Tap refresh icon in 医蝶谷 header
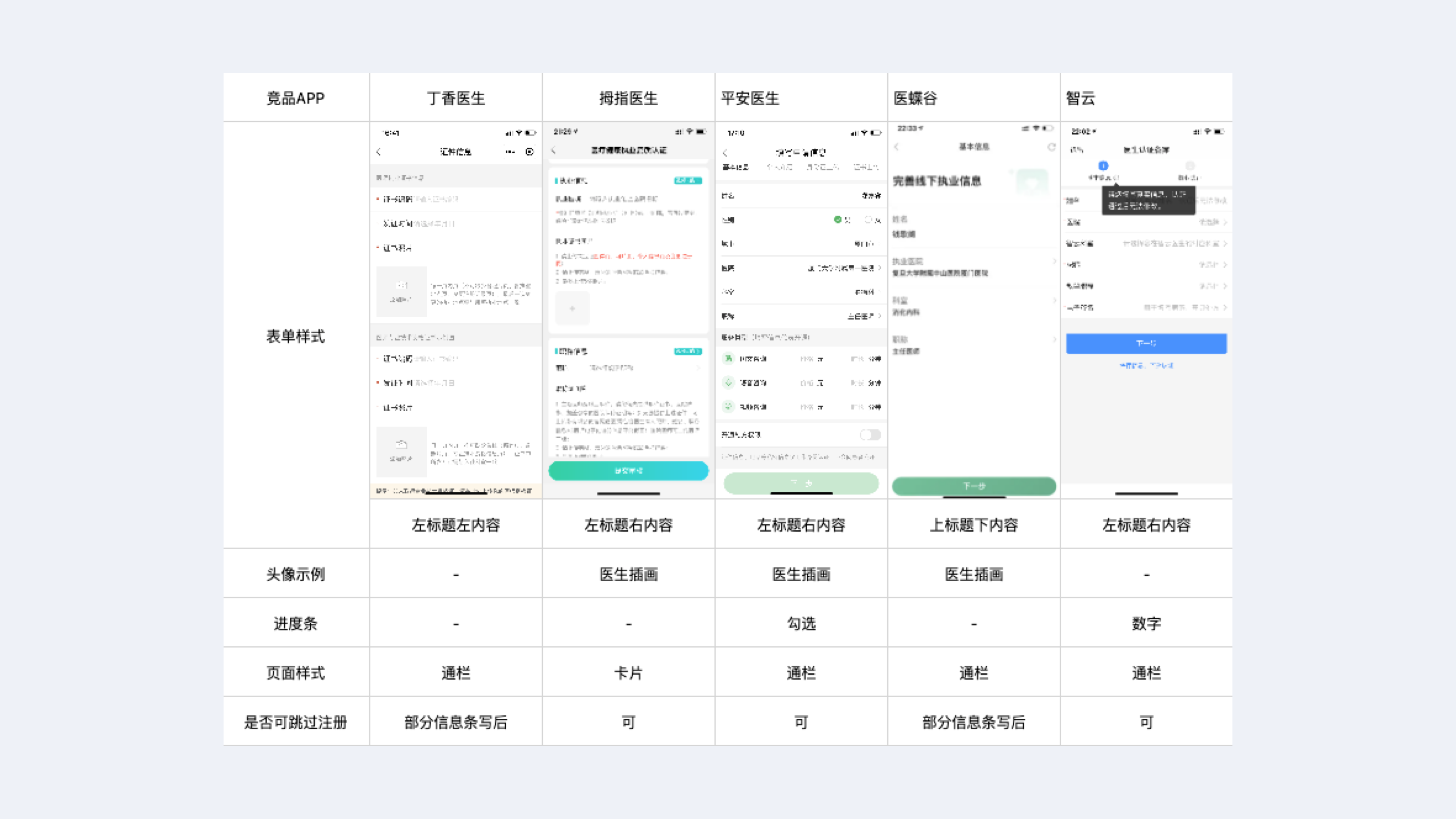 (x=1051, y=147)
